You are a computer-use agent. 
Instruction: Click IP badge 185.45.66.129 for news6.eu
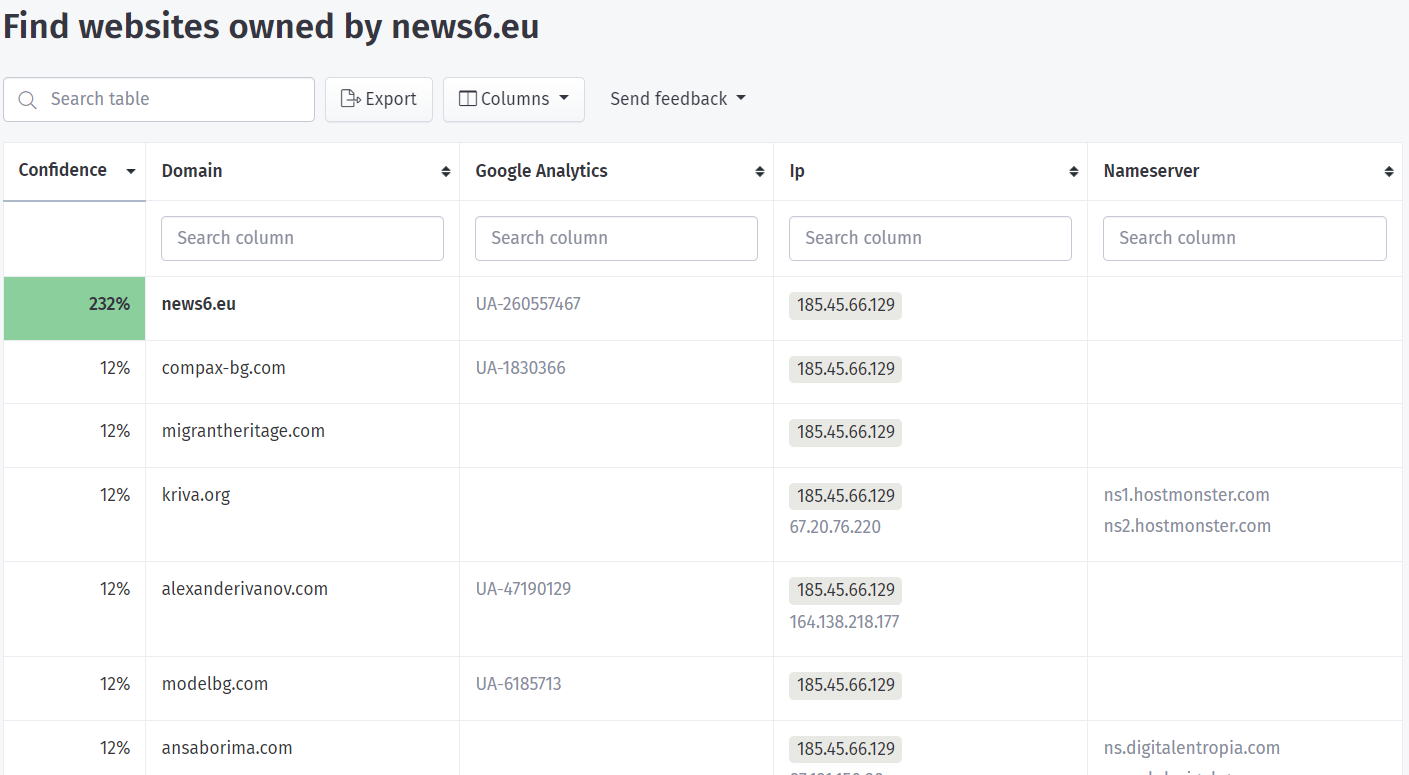pyautogui.click(x=845, y=305)
